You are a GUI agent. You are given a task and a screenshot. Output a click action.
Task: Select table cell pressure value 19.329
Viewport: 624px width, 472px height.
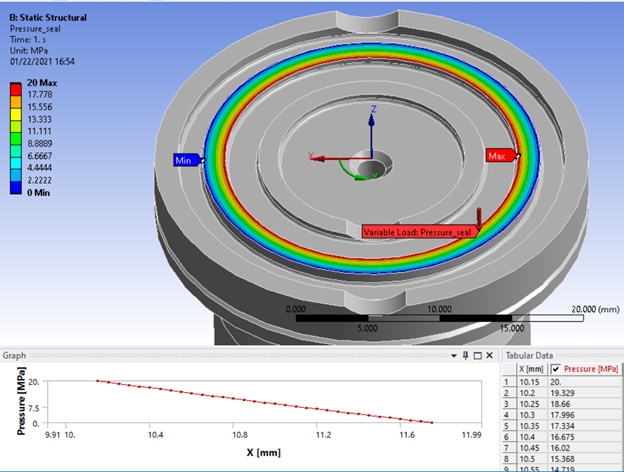(585, 393)
